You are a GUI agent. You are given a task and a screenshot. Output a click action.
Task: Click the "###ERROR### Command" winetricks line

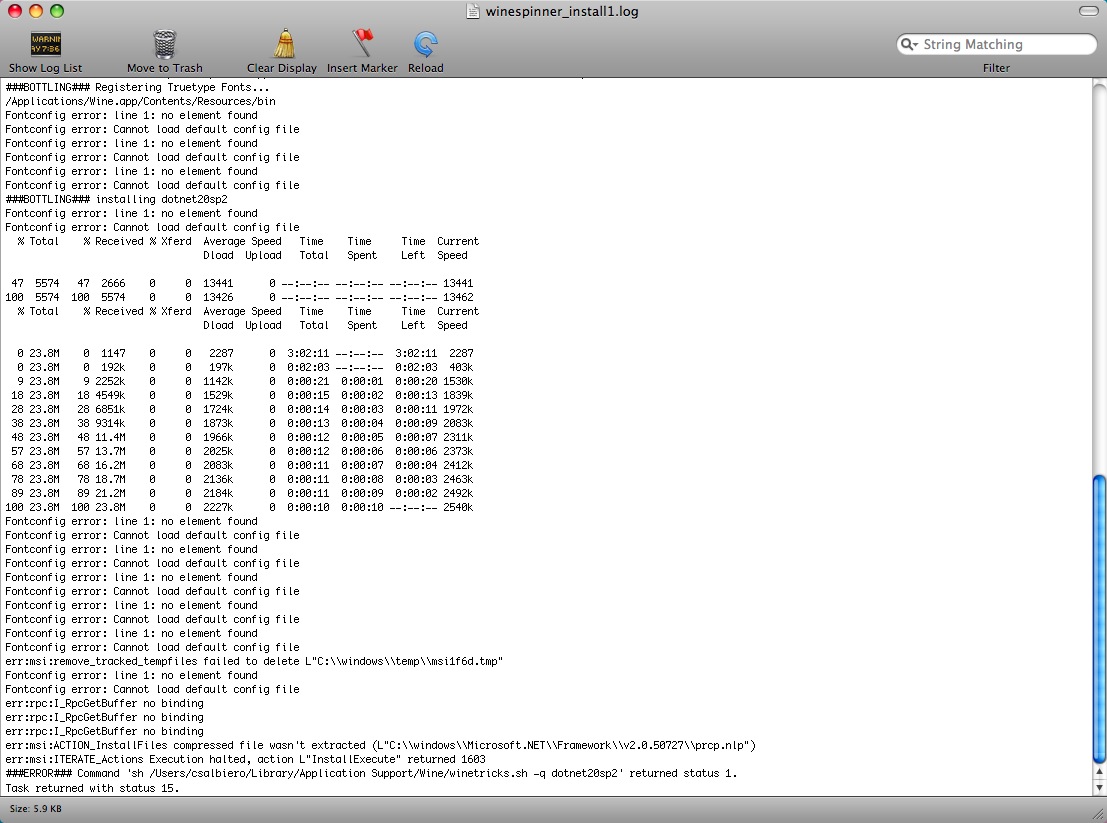click(371, 774)
